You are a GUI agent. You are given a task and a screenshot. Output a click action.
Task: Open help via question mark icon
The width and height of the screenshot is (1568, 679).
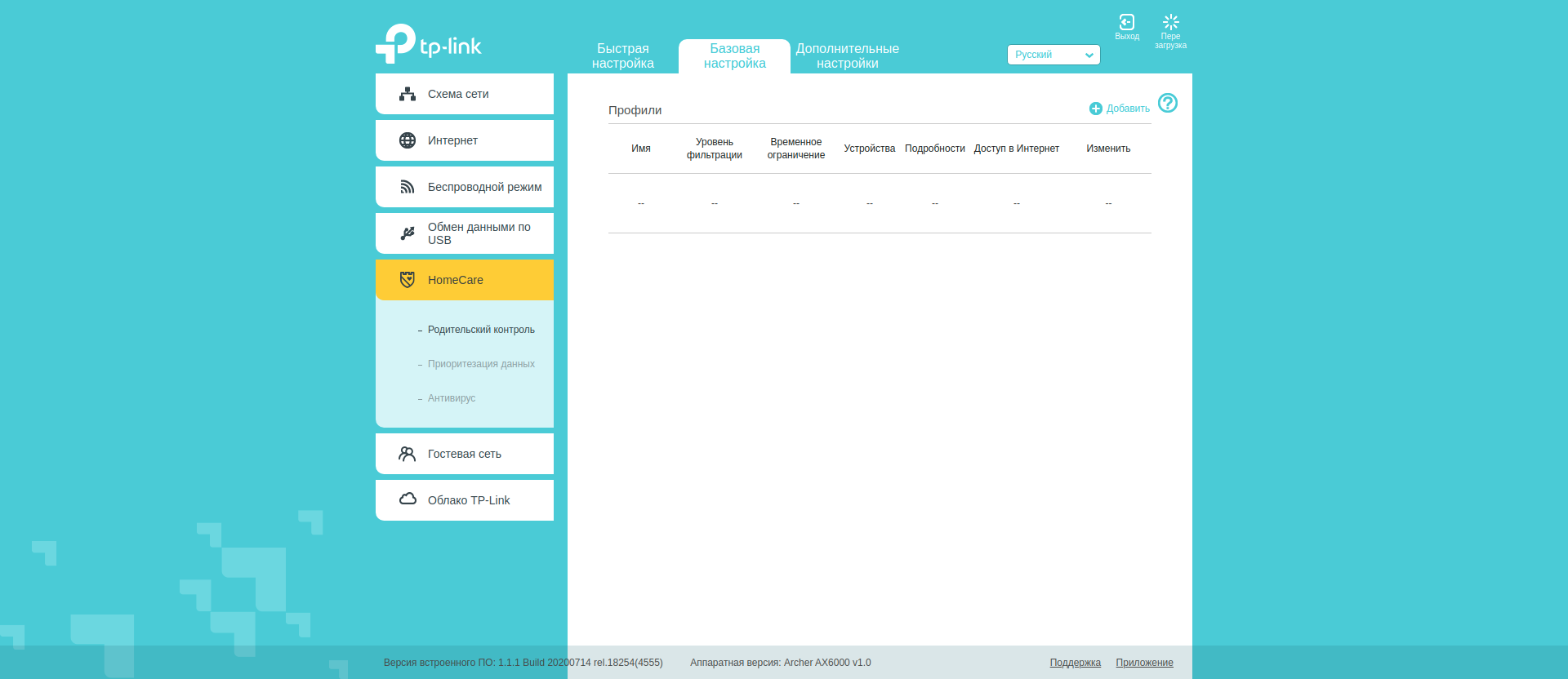[x=1168, y=103]
